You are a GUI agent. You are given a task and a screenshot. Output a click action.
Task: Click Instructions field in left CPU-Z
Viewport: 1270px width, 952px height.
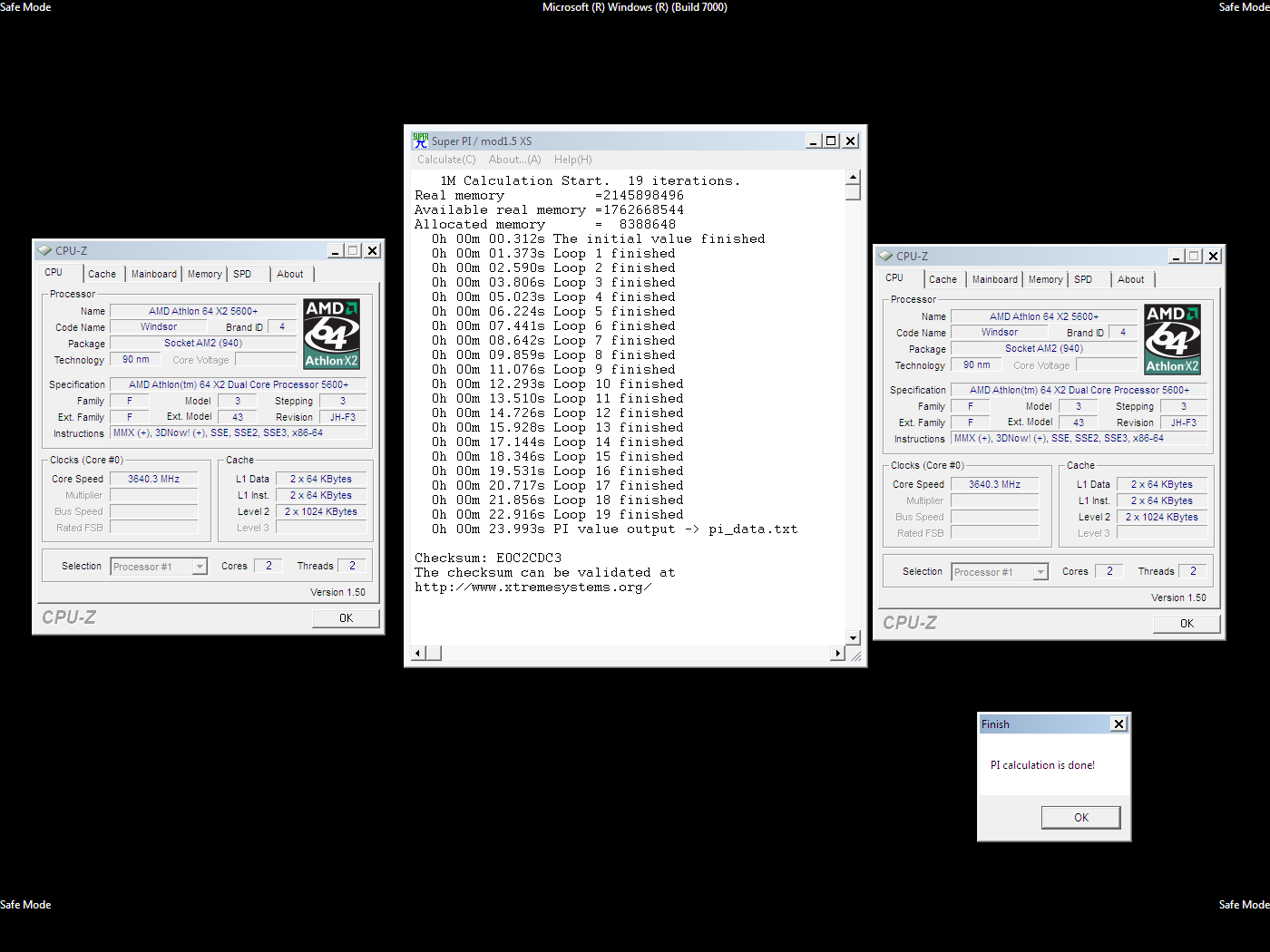click(239, 432)
